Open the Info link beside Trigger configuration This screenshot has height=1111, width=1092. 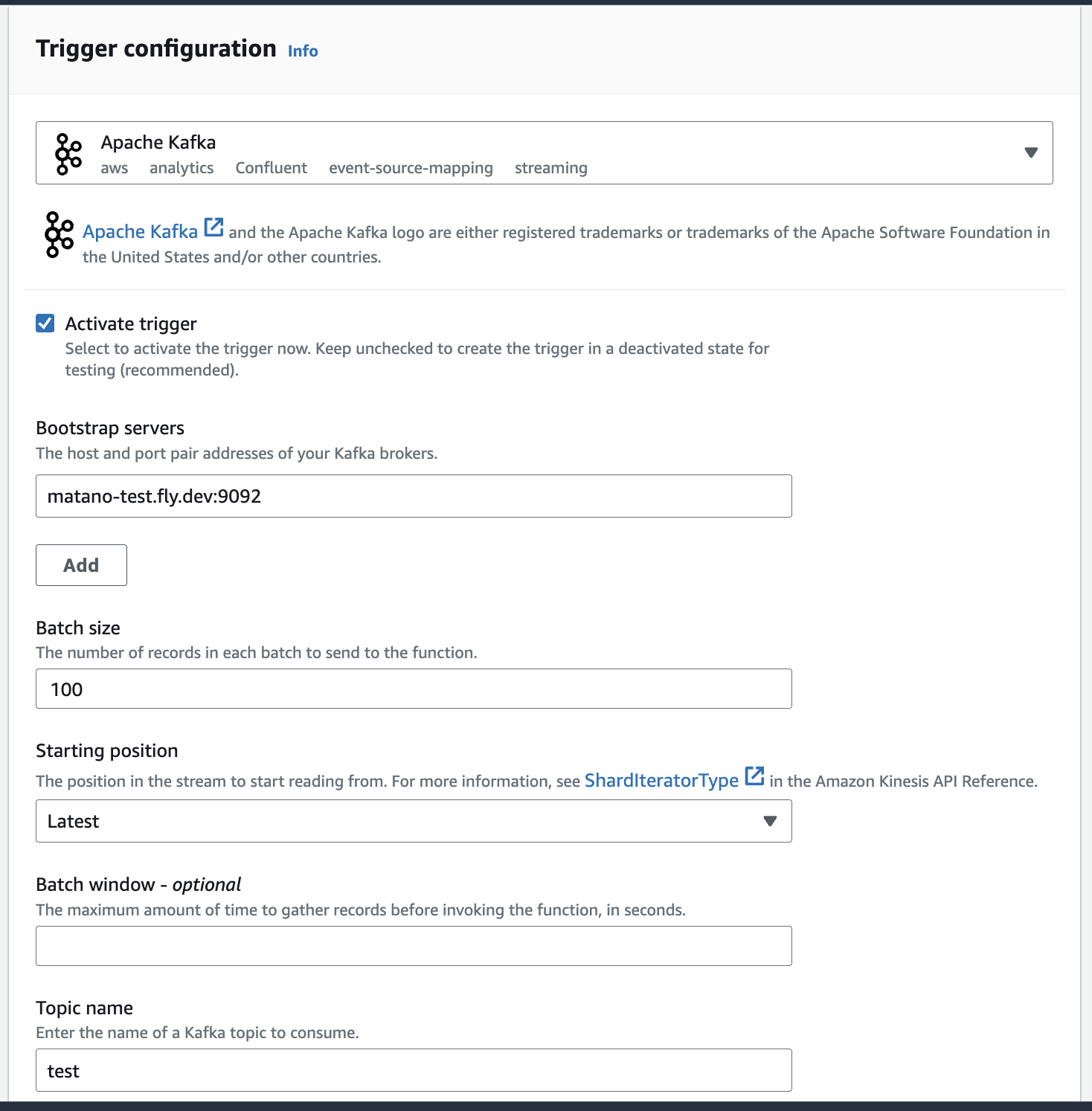[303, 51]
